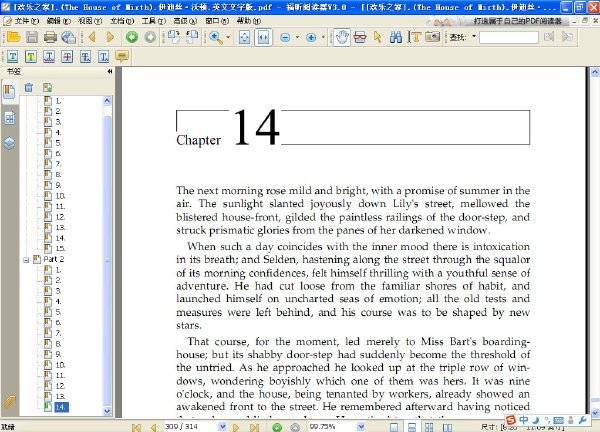The height and width of the screenshot is (432, 600).
Task: Open search with the binoculars icon
Action: (x=396, y=37)
